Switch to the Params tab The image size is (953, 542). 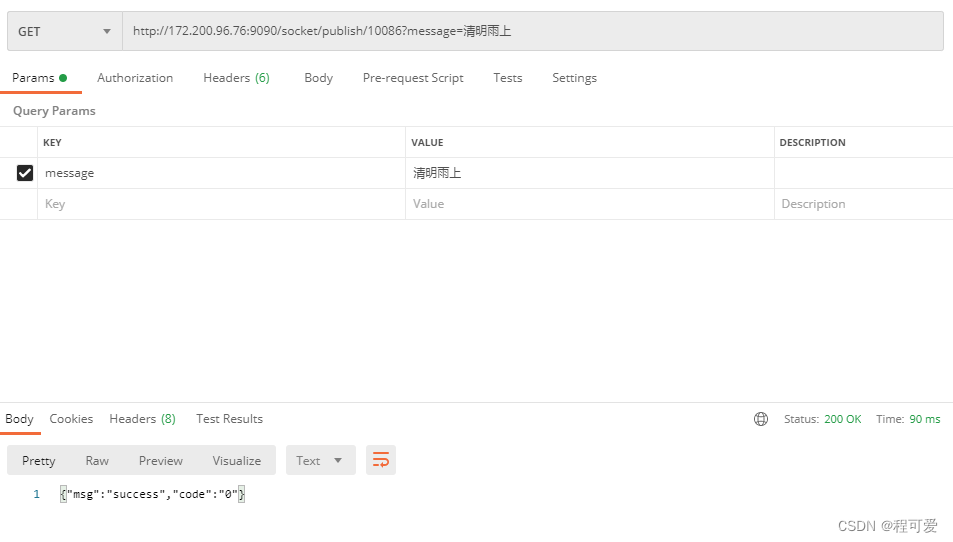(x=40, y=78)
